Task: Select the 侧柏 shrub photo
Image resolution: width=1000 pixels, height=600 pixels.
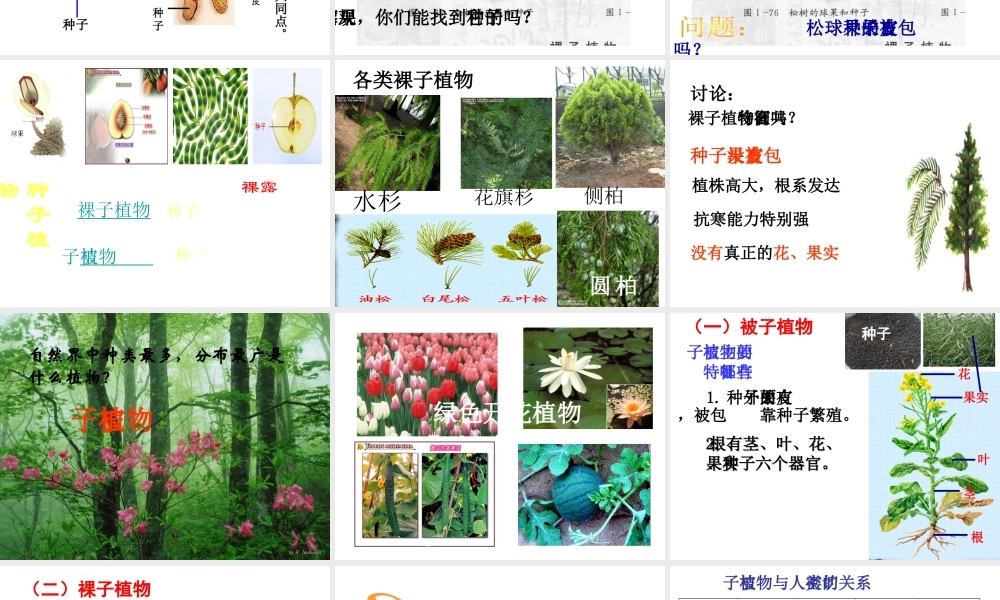Action: tap(610, 127)
